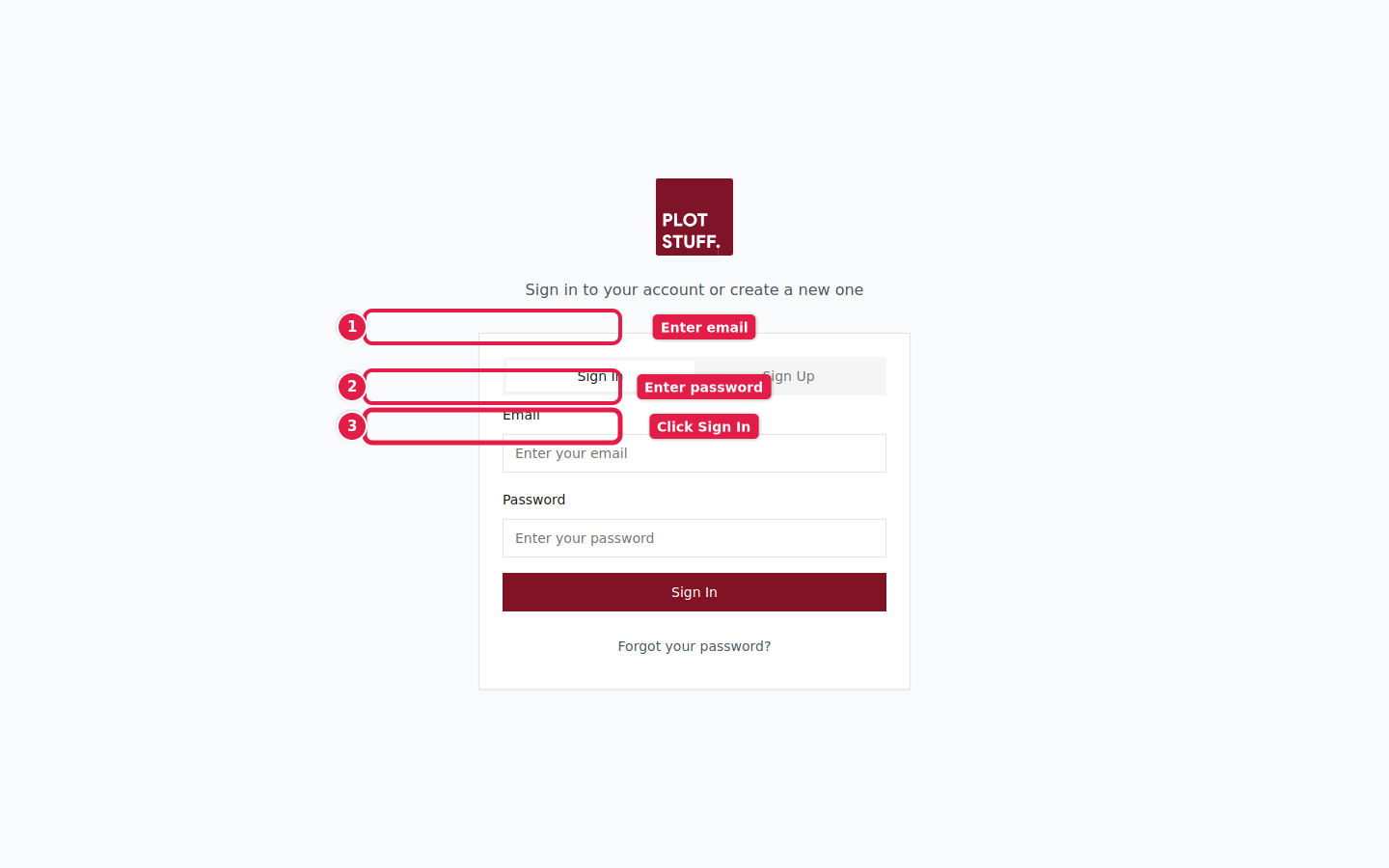Focus the 'Enter your password' input field

pyautogui.click(x=694, y=538)
